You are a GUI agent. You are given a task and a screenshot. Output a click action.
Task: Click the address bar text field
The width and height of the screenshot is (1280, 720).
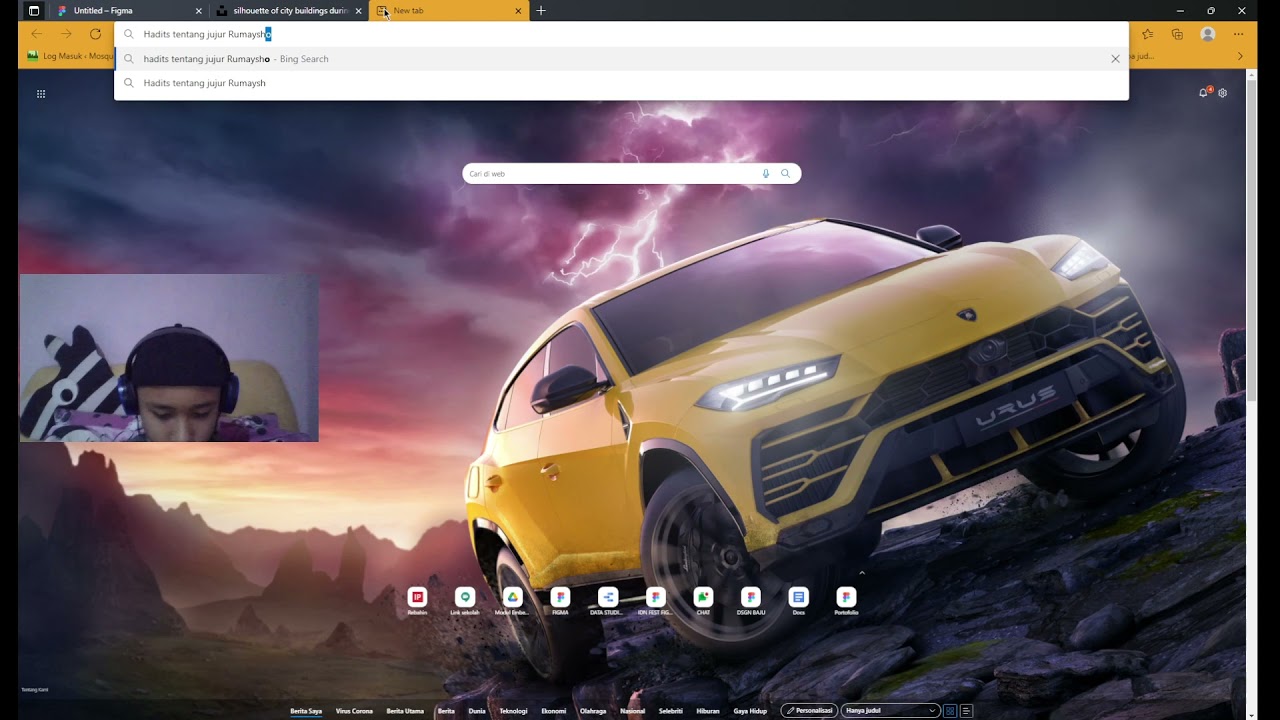tap(621, 34)
